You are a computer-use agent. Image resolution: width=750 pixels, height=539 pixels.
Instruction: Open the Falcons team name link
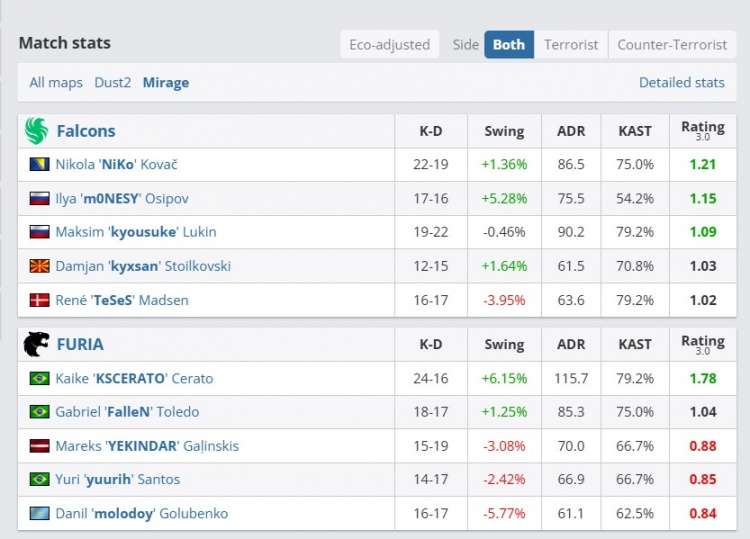coord(86,131)
